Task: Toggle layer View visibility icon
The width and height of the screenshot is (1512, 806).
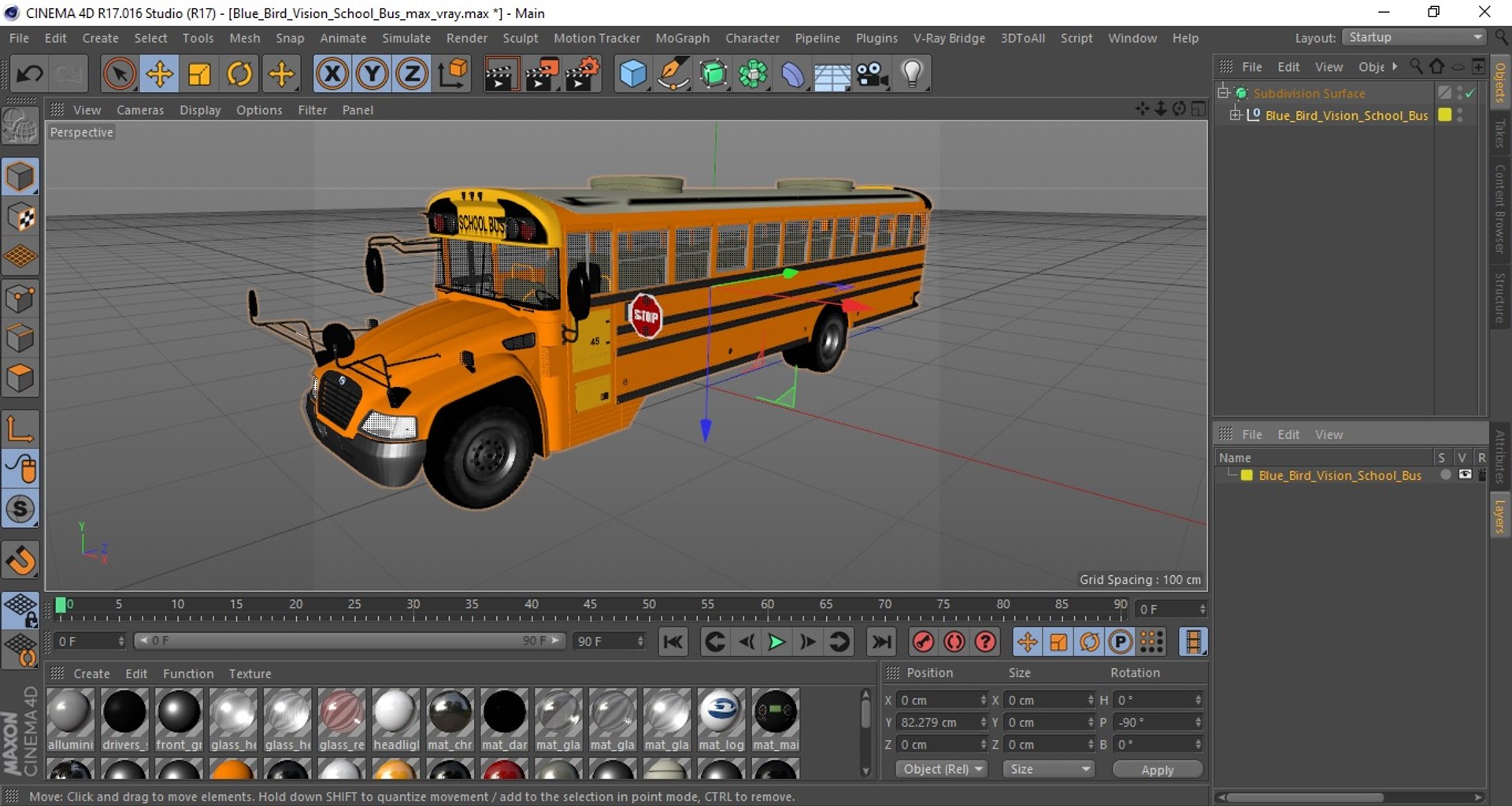Action: click(x=1465, y=475)
